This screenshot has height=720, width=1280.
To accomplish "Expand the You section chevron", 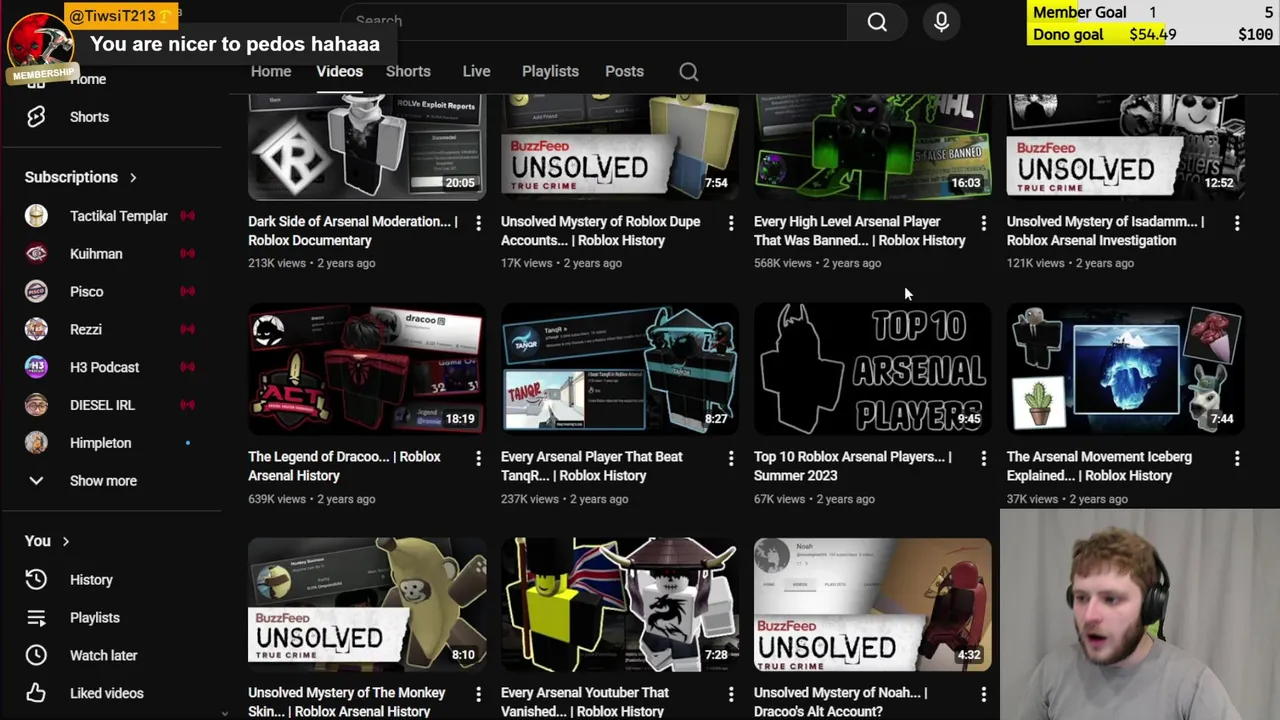I will (66, 541).
